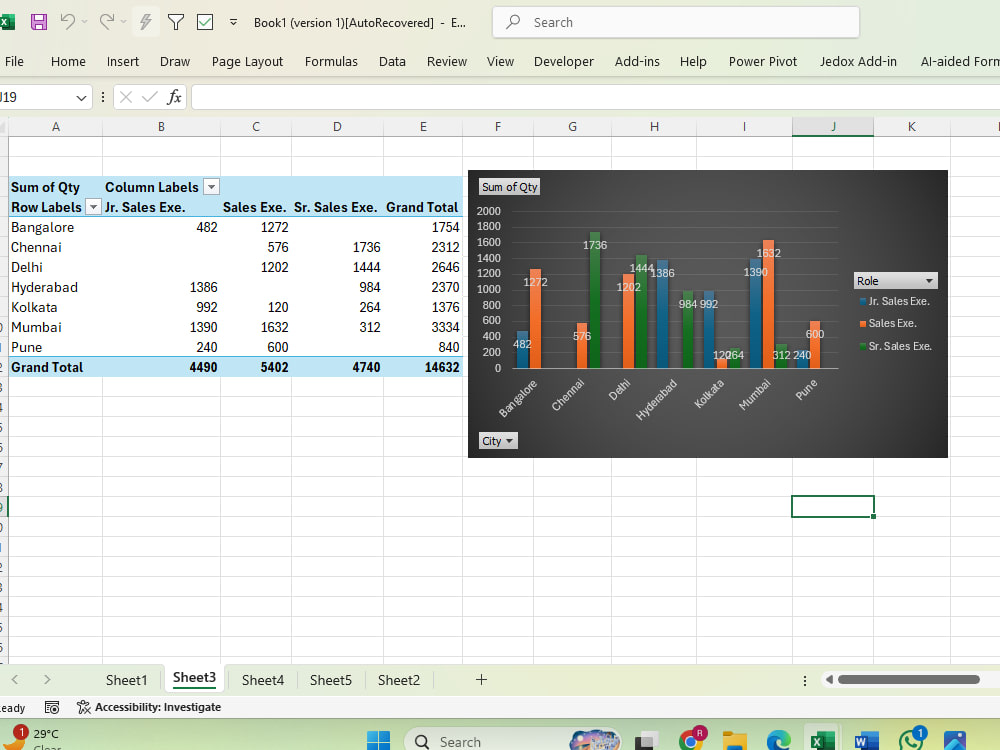1000x750 pixels.
Task: Open Microsoft Edge from the taskbar
Action: 779,741
